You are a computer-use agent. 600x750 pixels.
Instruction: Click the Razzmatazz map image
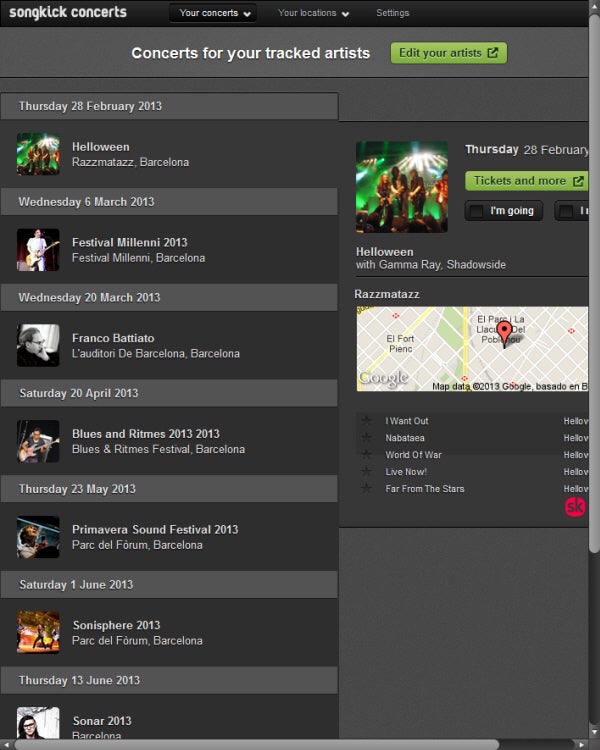pos(472,349)
